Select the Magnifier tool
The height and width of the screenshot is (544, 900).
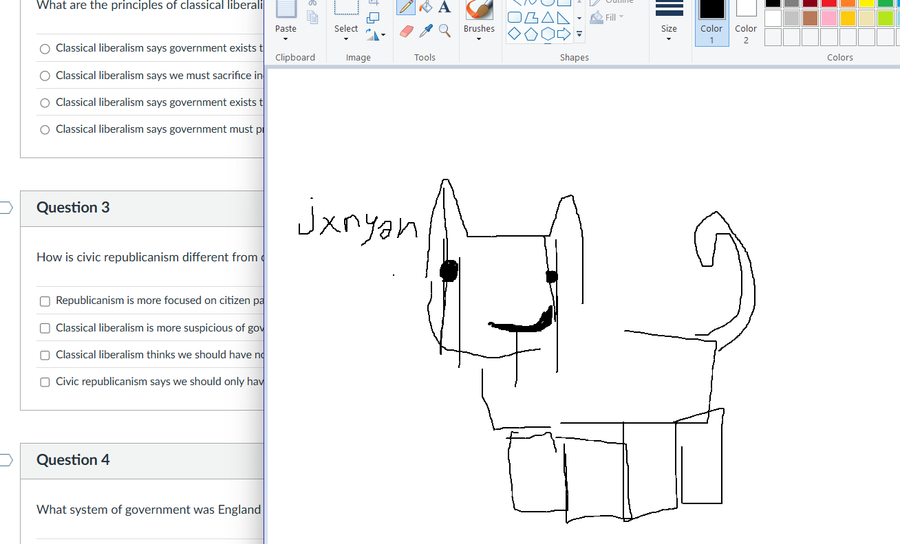click(444, 30)
